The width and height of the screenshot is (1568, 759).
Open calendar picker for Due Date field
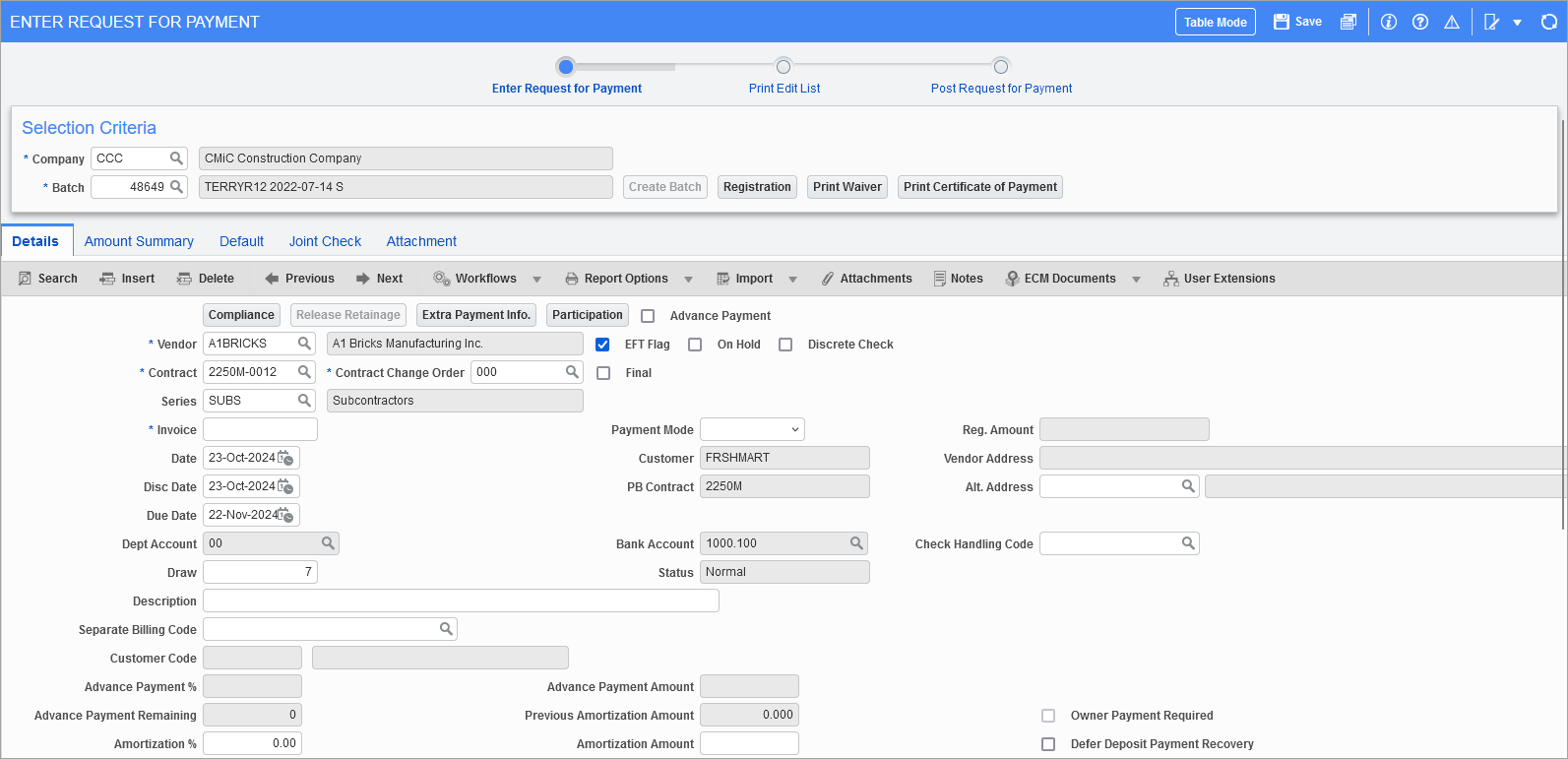coord(285,515)
